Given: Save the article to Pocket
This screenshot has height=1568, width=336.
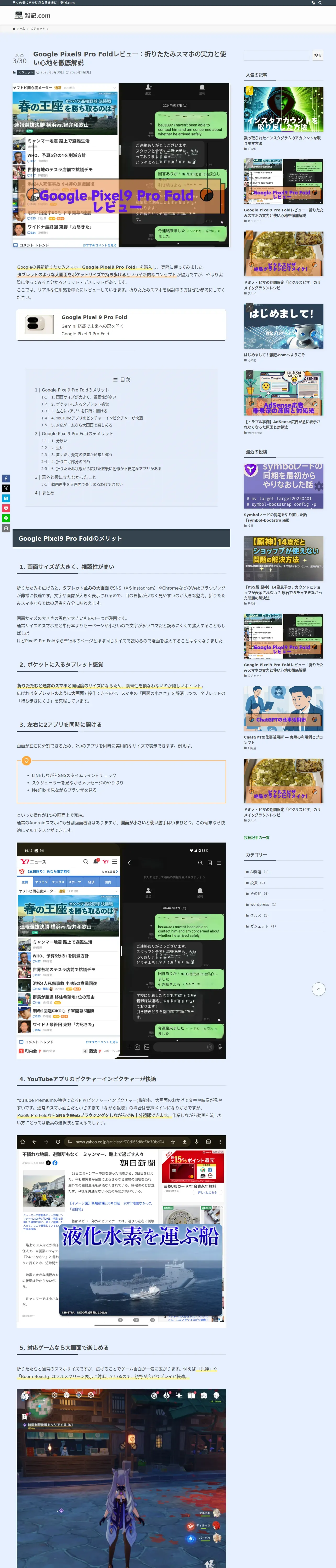Looking at the screenshot, I should click(x=5, y=508).
